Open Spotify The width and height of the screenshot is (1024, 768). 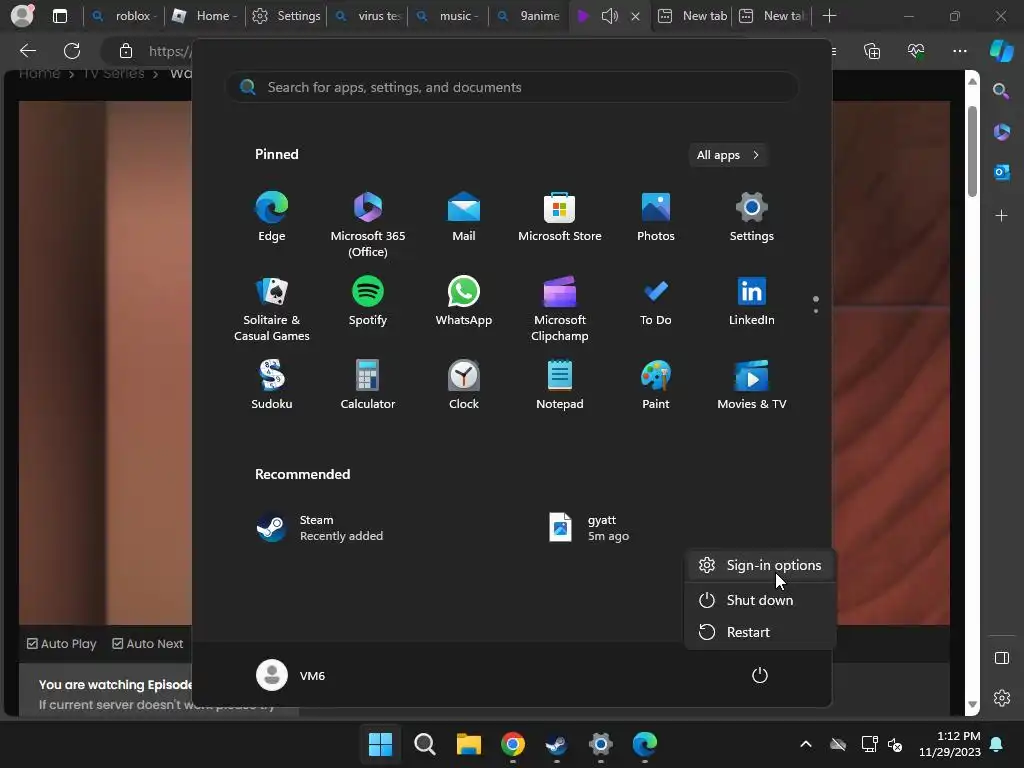(368, 301)
